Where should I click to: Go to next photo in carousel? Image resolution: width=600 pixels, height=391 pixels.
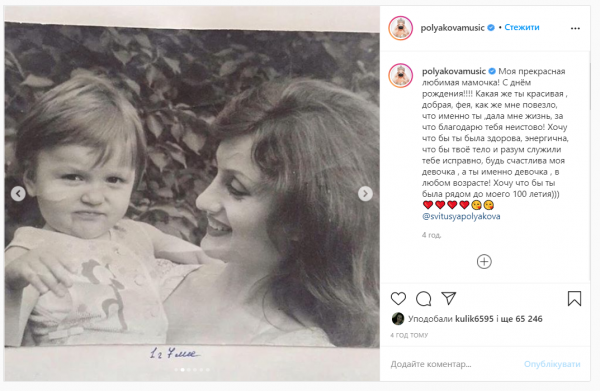[x=365, y=194]
